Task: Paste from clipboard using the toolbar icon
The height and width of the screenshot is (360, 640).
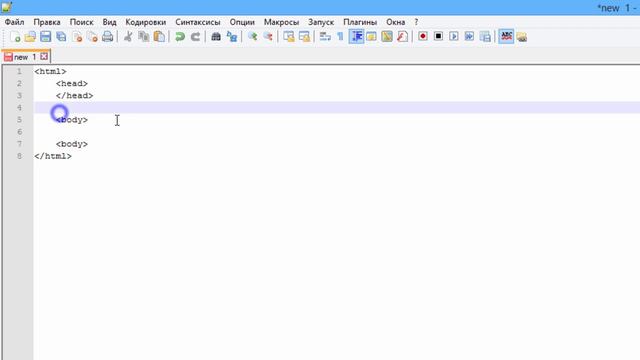Action: tap(159, 37)
